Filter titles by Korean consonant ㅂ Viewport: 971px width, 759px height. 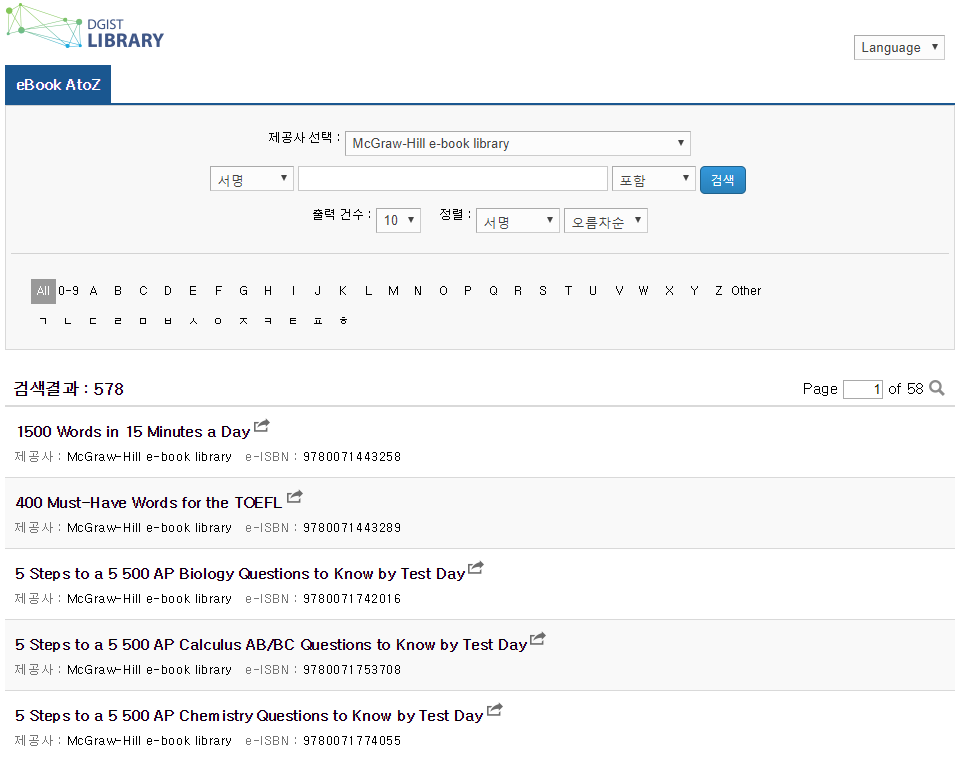168,321
